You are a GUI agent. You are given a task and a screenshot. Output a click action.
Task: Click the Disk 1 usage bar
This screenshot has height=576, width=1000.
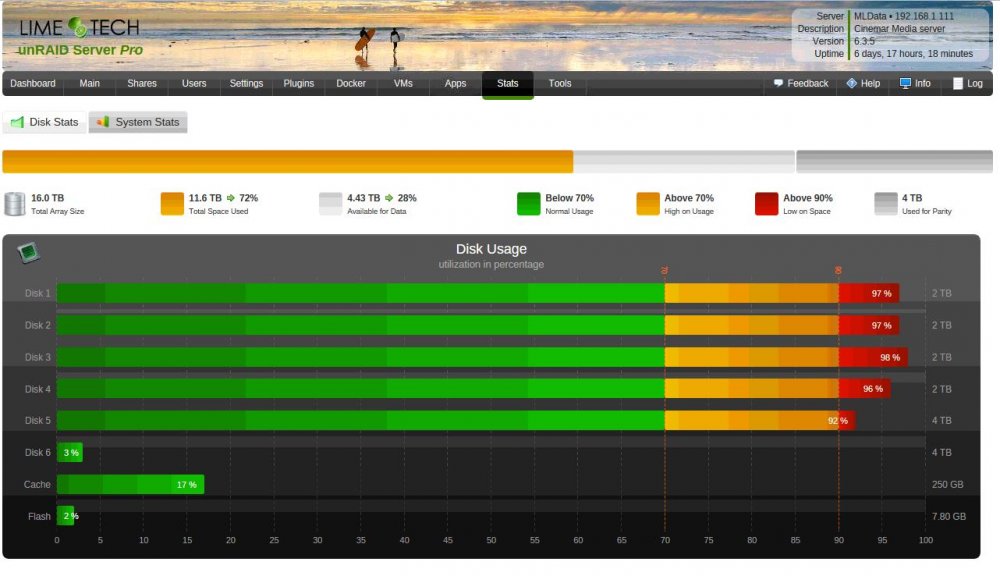click(478, 293)
